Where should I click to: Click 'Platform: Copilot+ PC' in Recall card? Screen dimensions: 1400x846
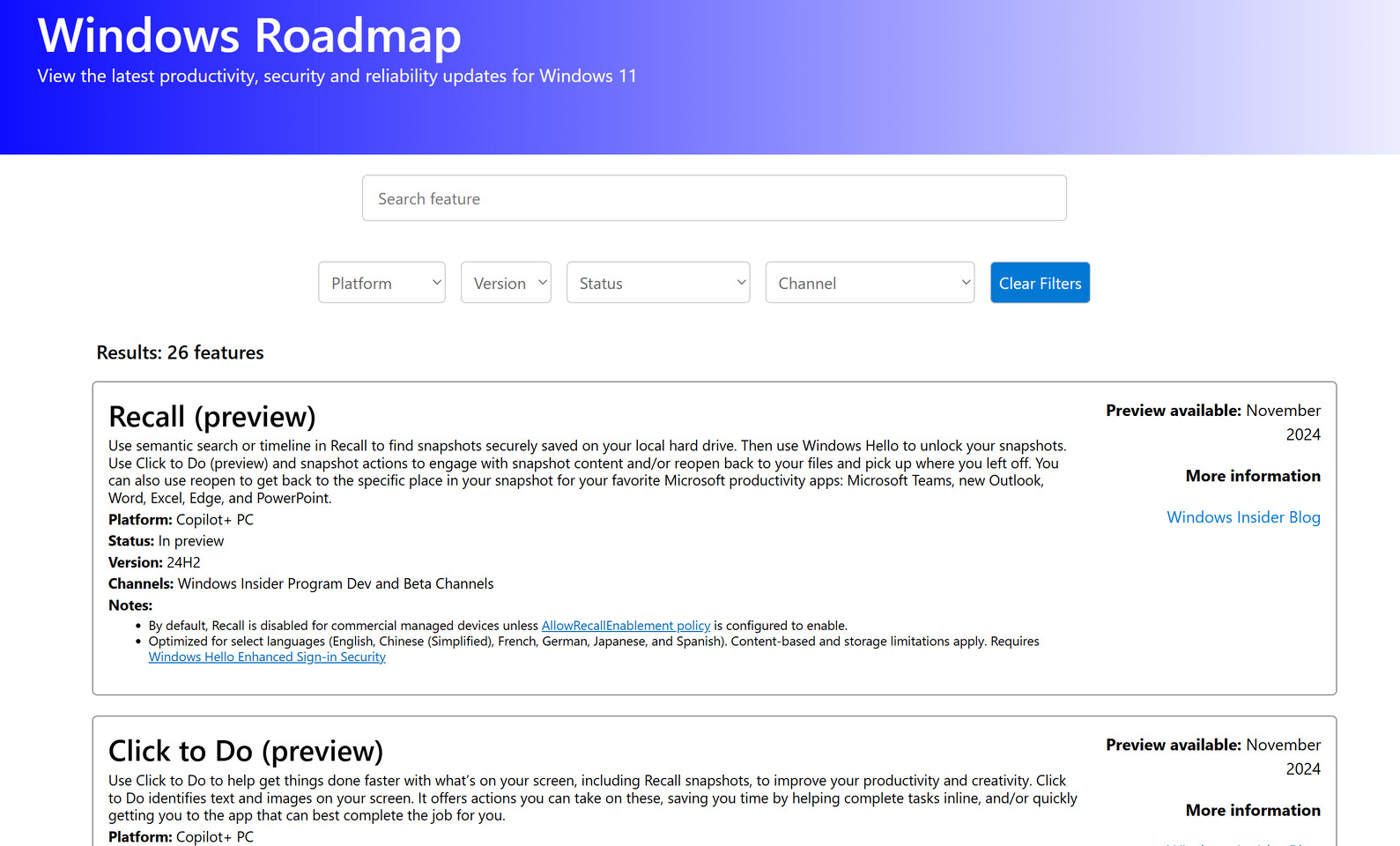click(181, 520)
